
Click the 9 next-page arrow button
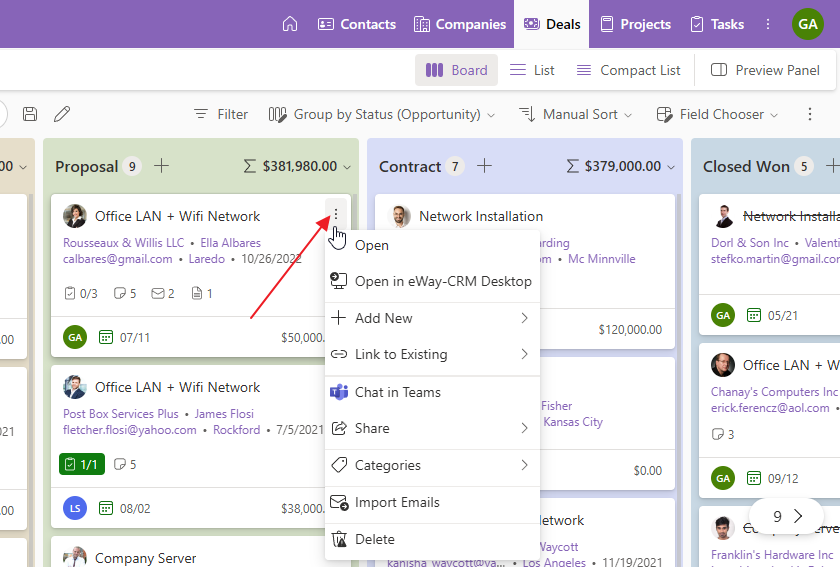tap(786, 516)
